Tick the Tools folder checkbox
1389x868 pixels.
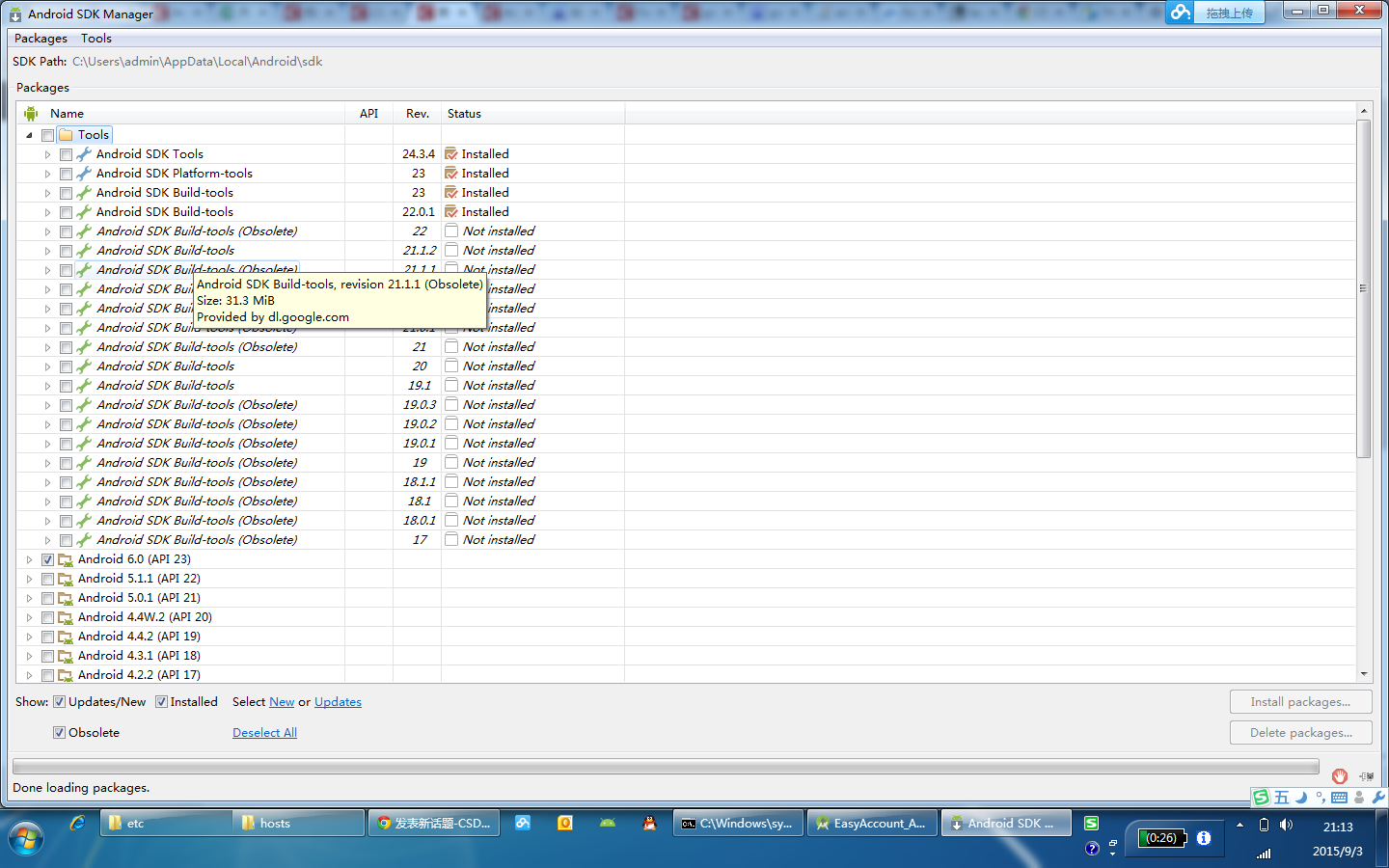pyautogui.click(x=47, y=135)
